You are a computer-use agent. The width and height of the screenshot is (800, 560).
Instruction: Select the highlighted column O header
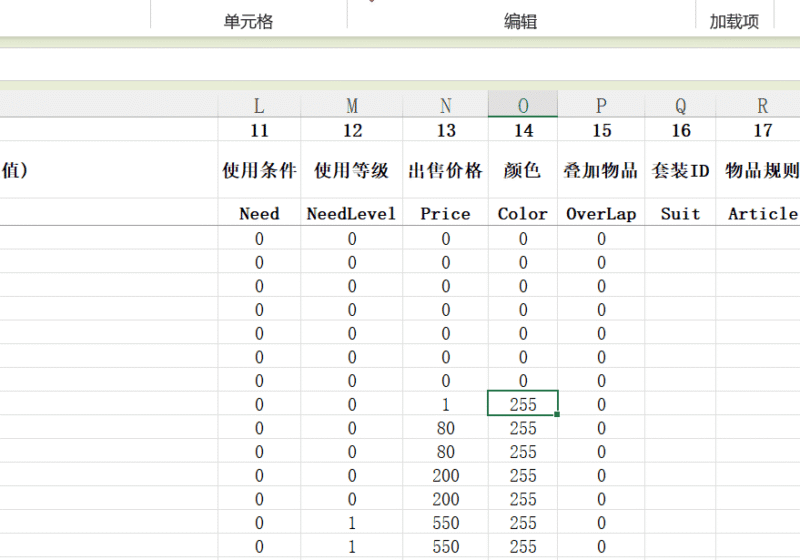(x=523, y=105)
